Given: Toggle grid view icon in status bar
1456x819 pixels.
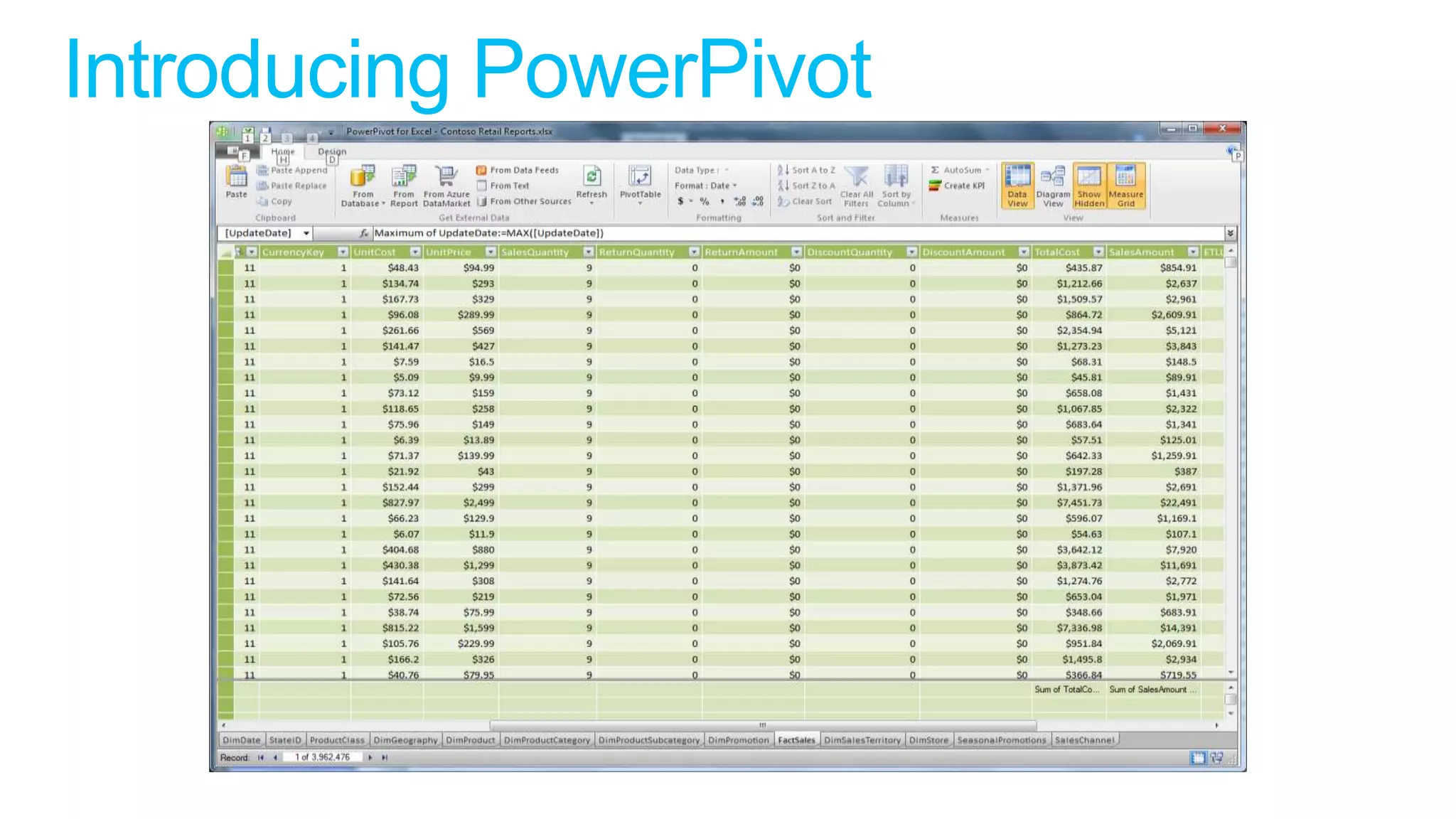Looking at the screenshot, I should click(x=1198, y=758).
